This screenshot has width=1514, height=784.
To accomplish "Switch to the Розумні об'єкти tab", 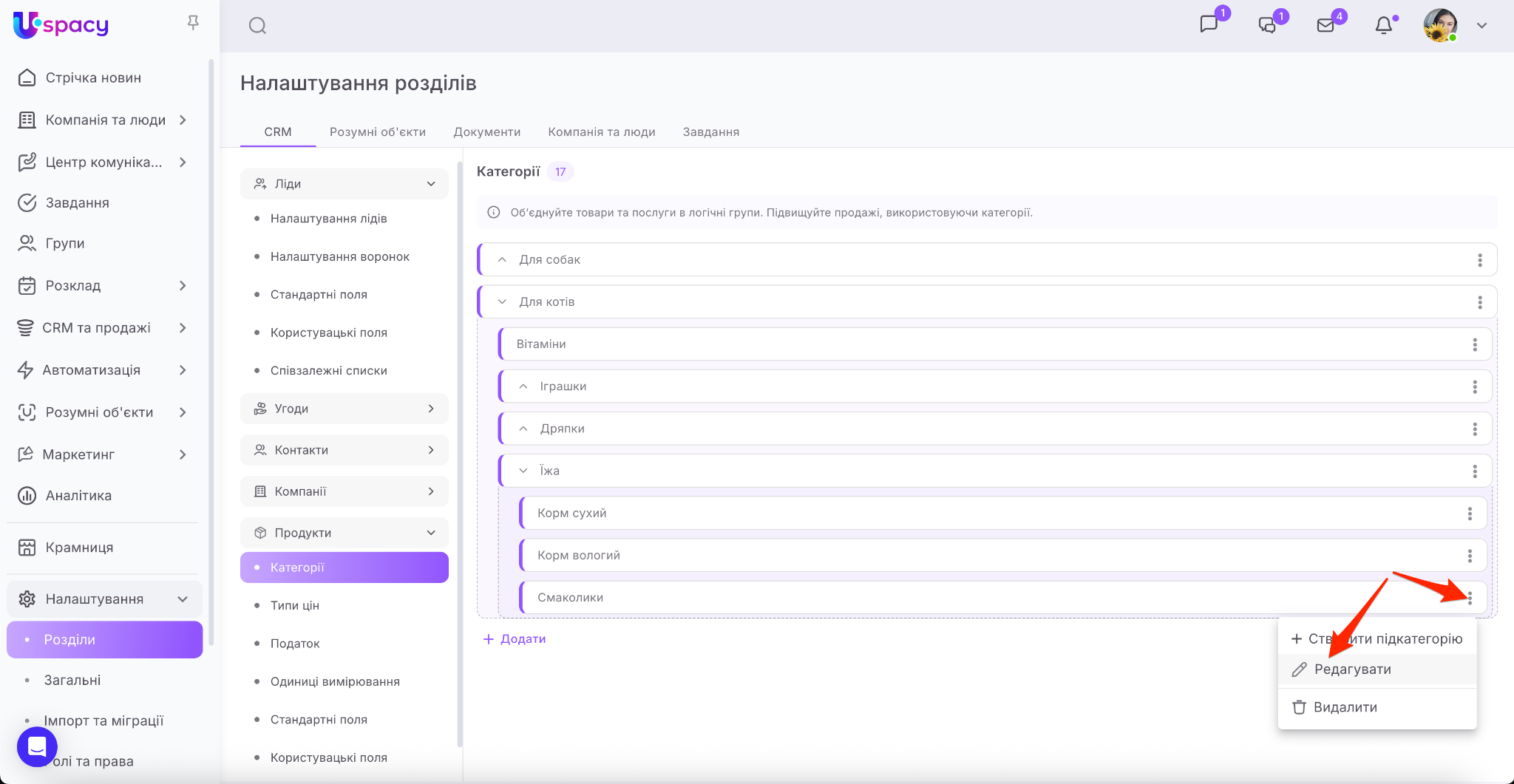I will [377, 132].
